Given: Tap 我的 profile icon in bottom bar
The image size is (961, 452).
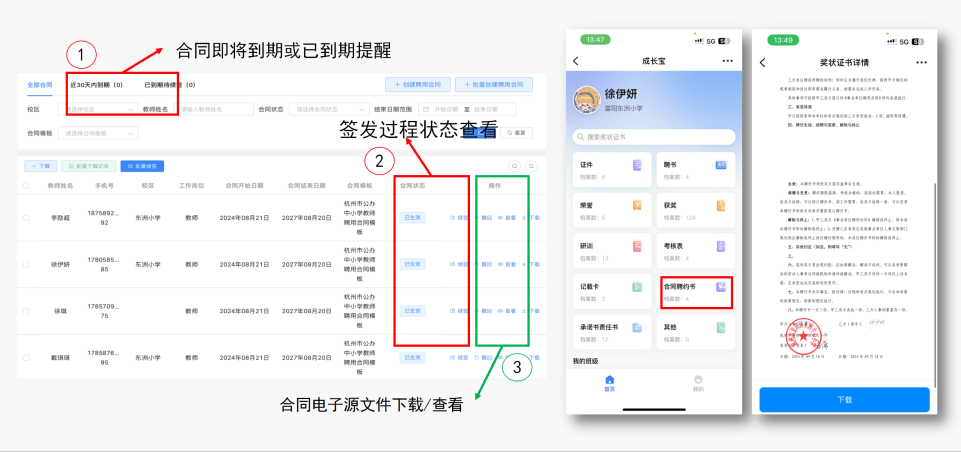Looking at the screenshot, I should click(697, 381).
